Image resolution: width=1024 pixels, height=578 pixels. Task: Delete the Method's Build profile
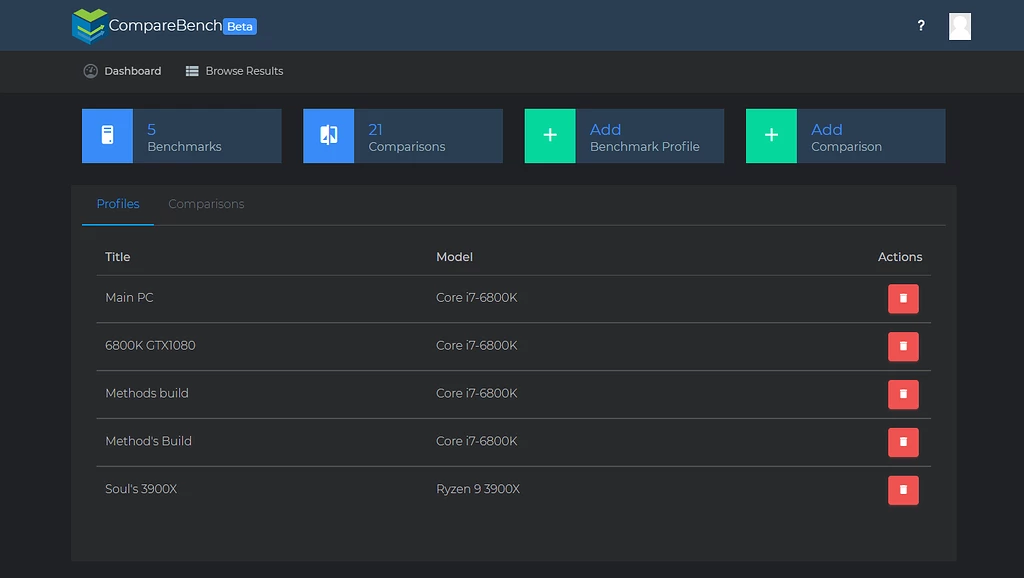pyautogui.click(x=903, y=442)
